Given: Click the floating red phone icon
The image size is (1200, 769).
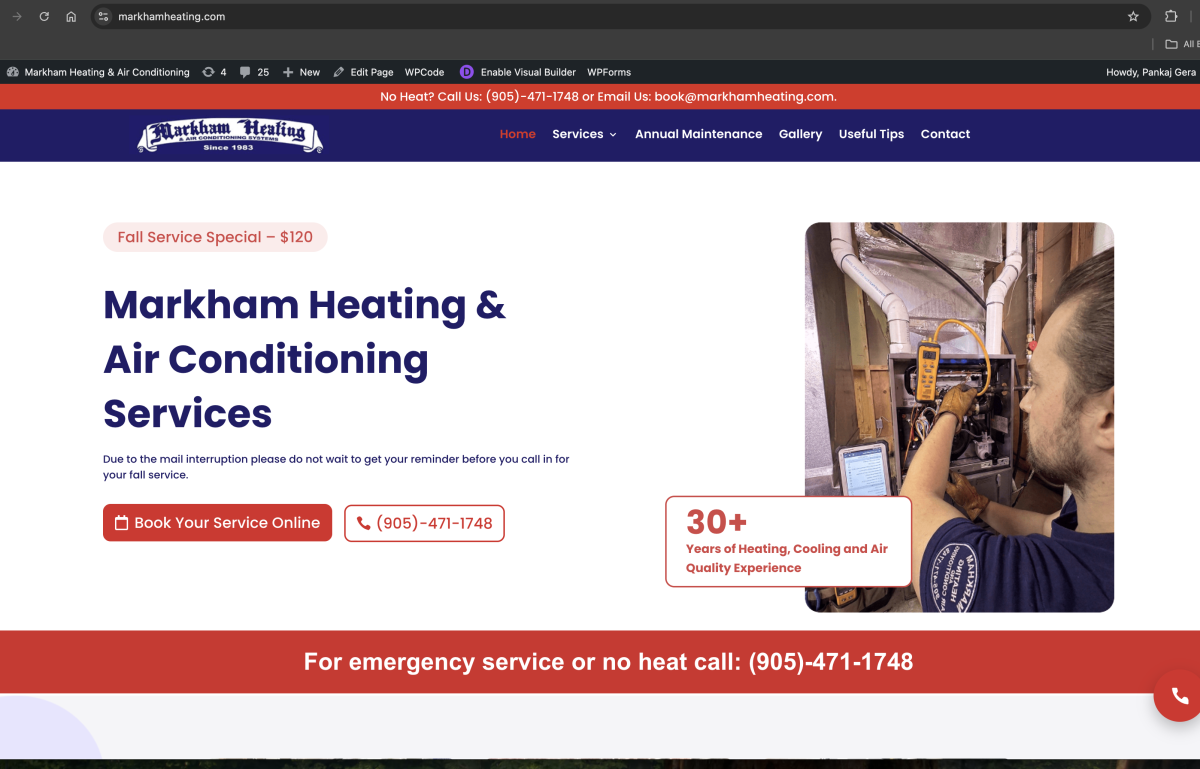Looking at the screenshot, I should (1180, 696).
